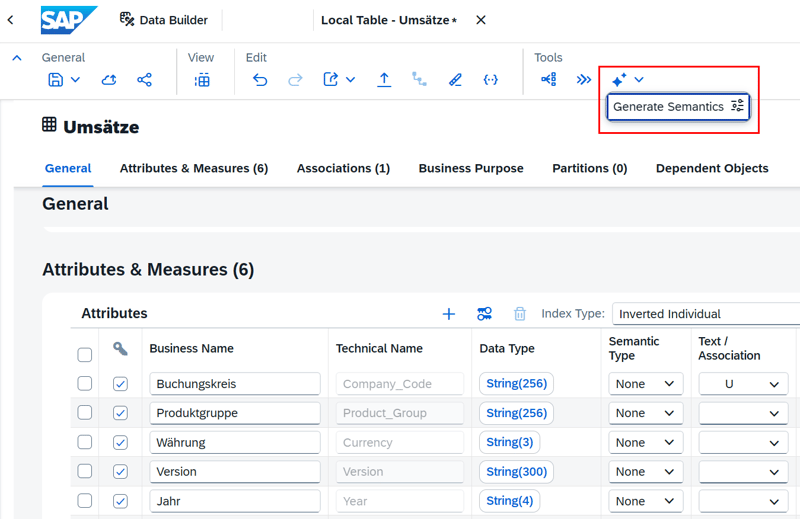Click the SAP logo

click(x=68, y=20)
